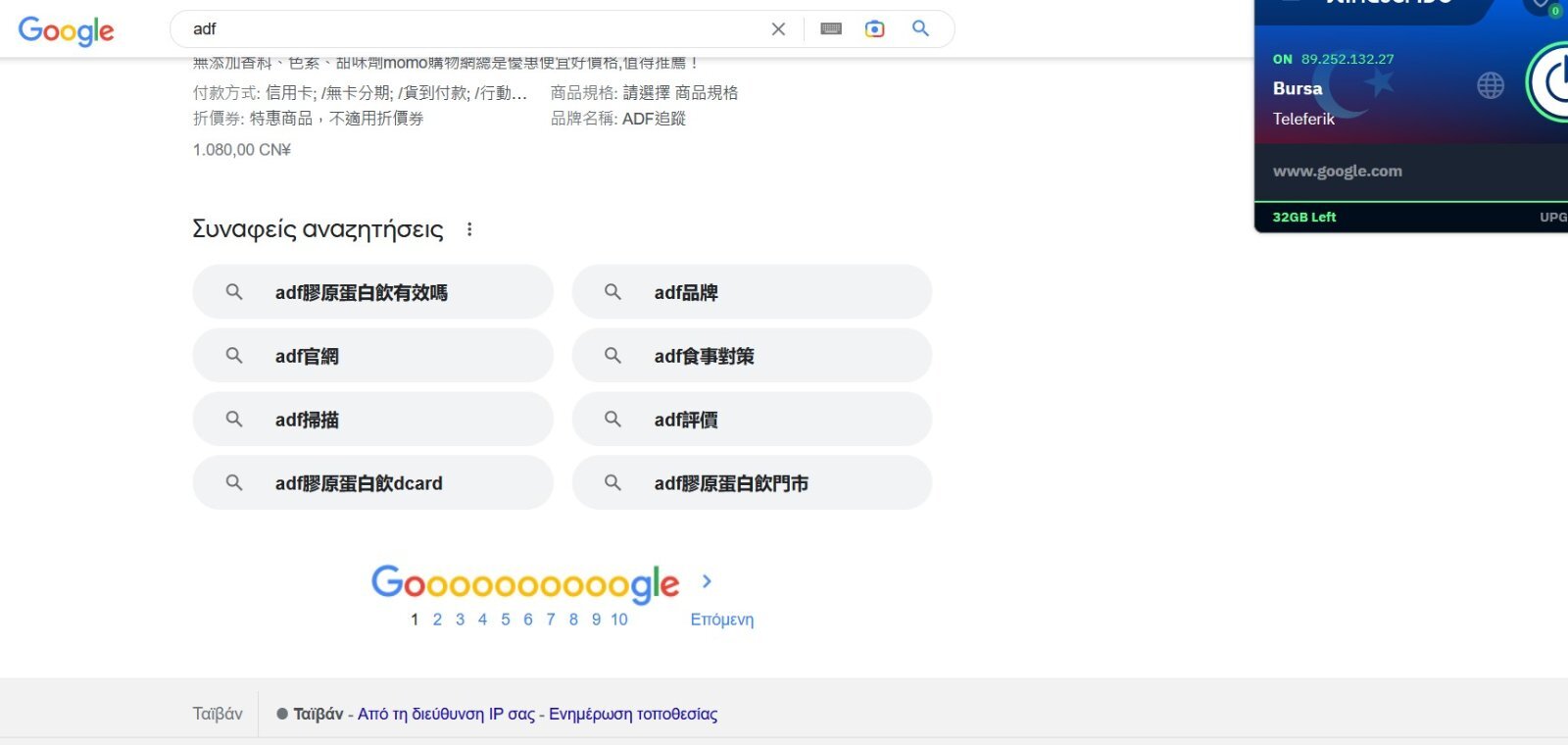
Task: Toggle the VPN power button
Action: point(1553,83)
